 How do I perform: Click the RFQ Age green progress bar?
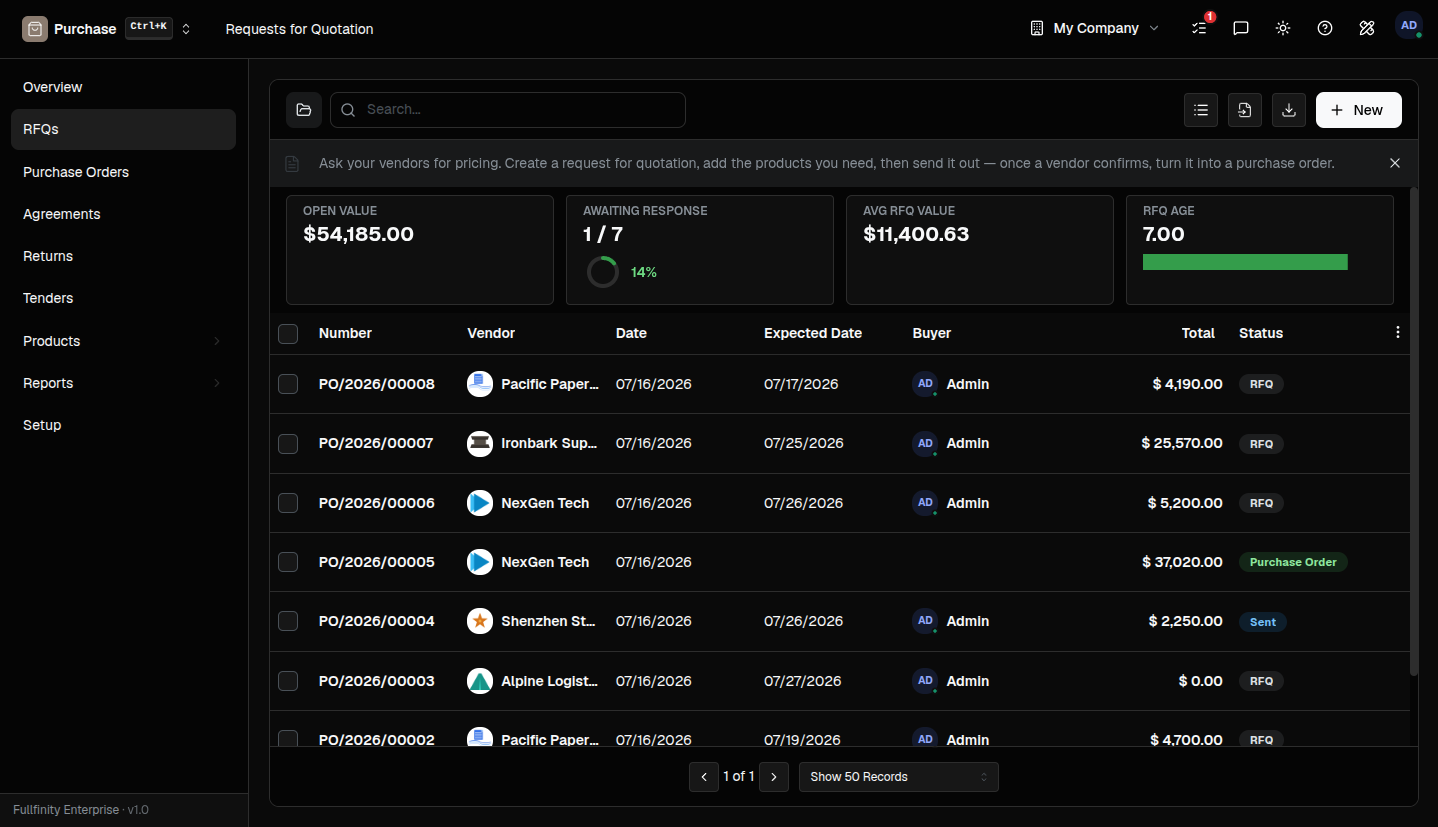(x=1245, y=262)
